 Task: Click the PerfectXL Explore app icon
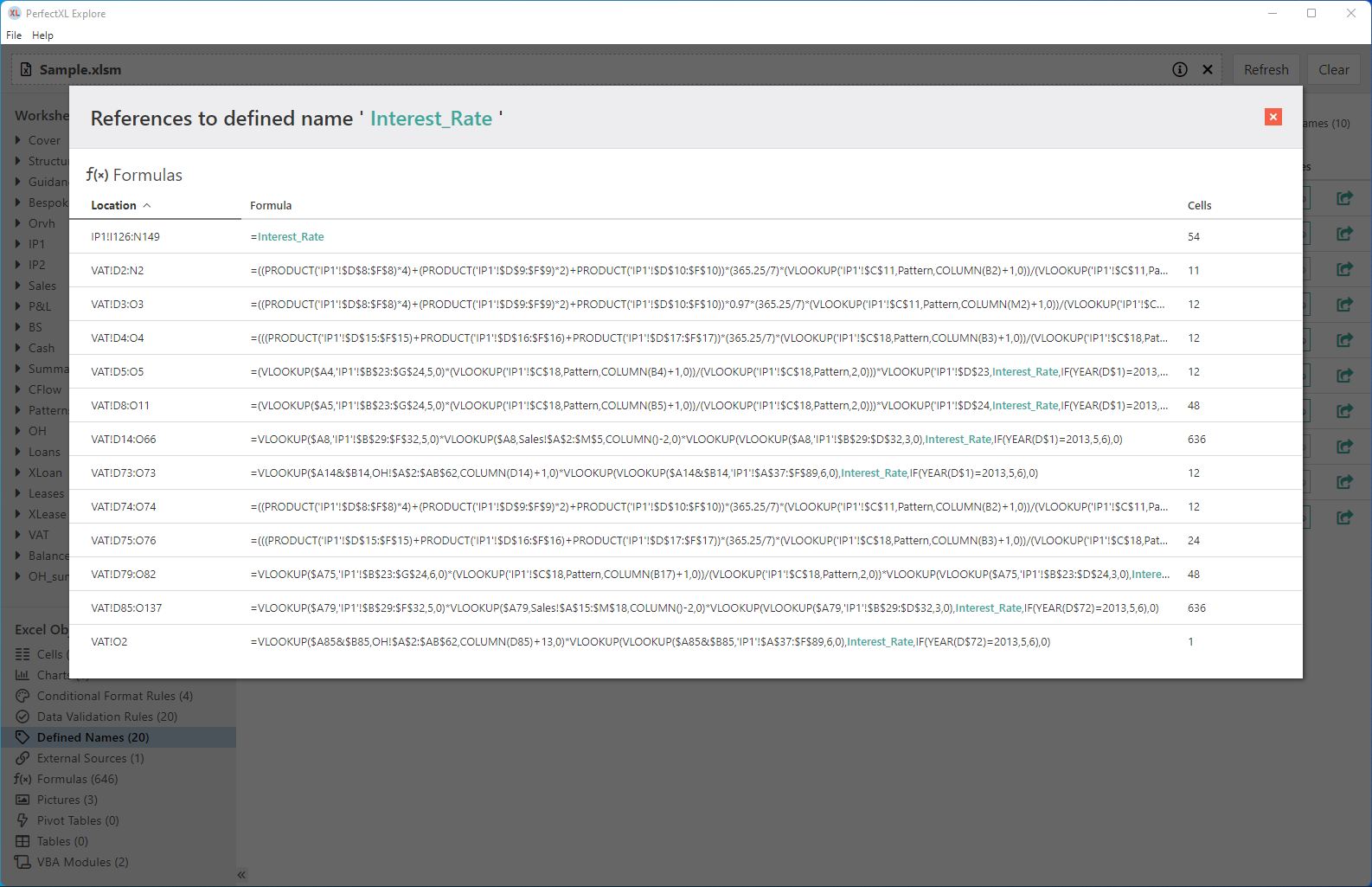(14, 13)
